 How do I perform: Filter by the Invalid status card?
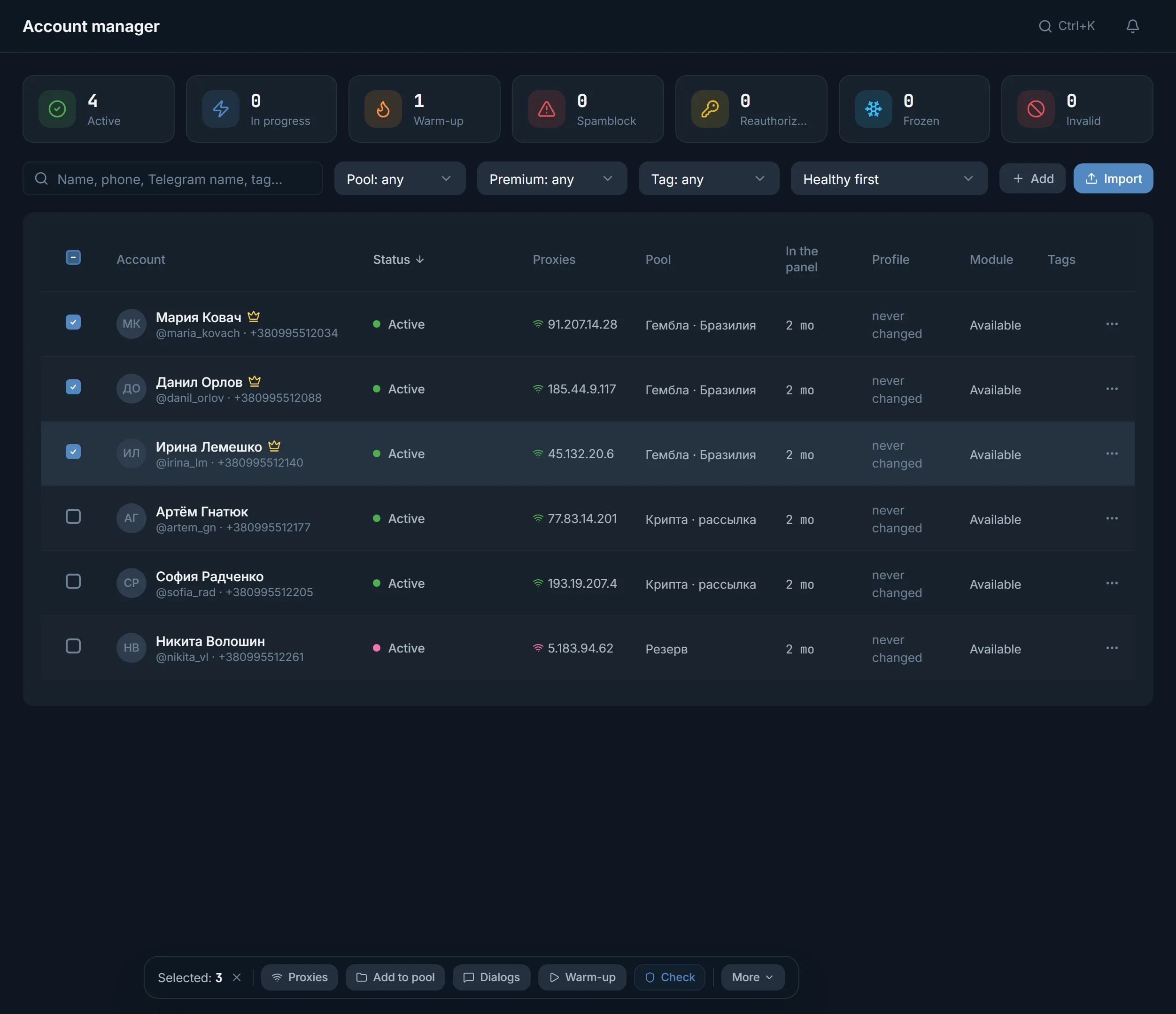[1077, 109]
